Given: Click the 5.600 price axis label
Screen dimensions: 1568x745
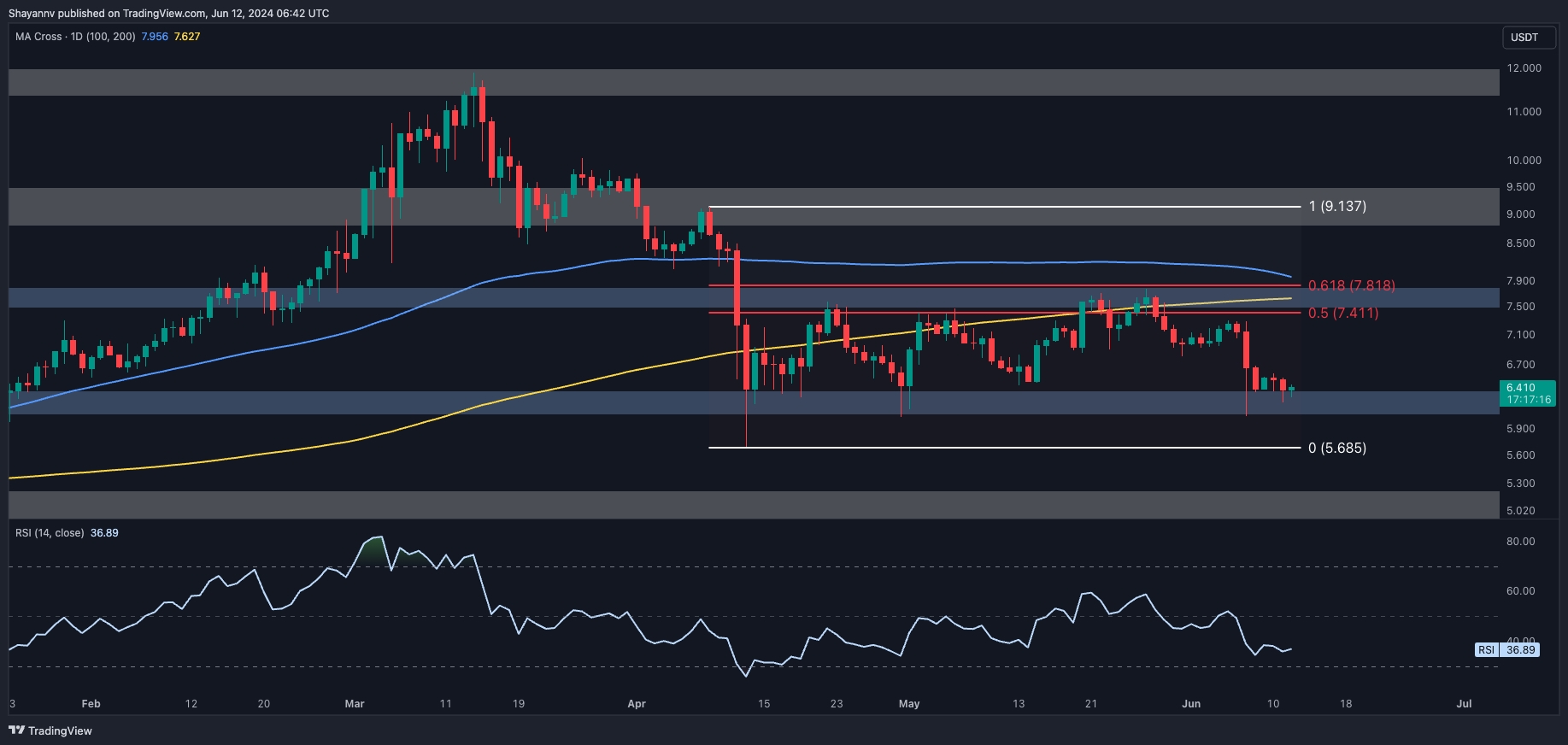Looking at the screenshot, I should point(1521,455).
